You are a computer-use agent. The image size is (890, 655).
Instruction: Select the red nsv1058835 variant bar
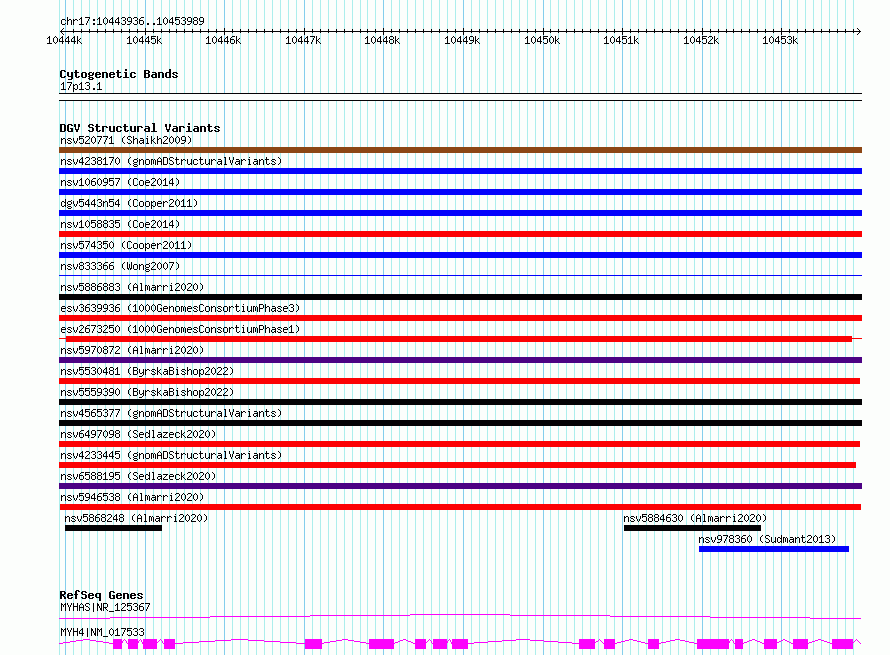460,234
